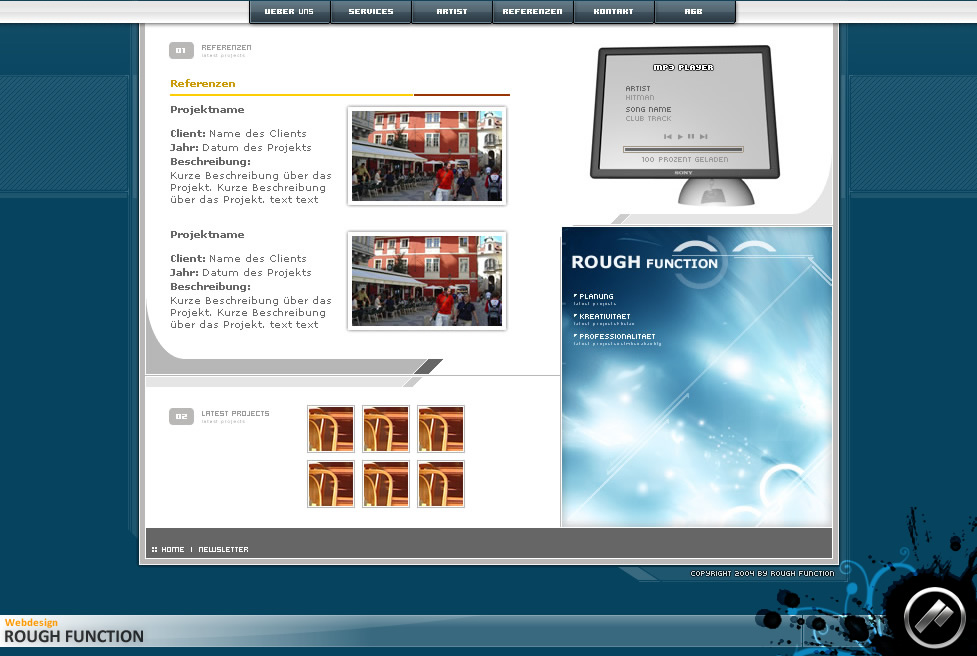Click the MP3 player loading progress bar

point(683,149)
